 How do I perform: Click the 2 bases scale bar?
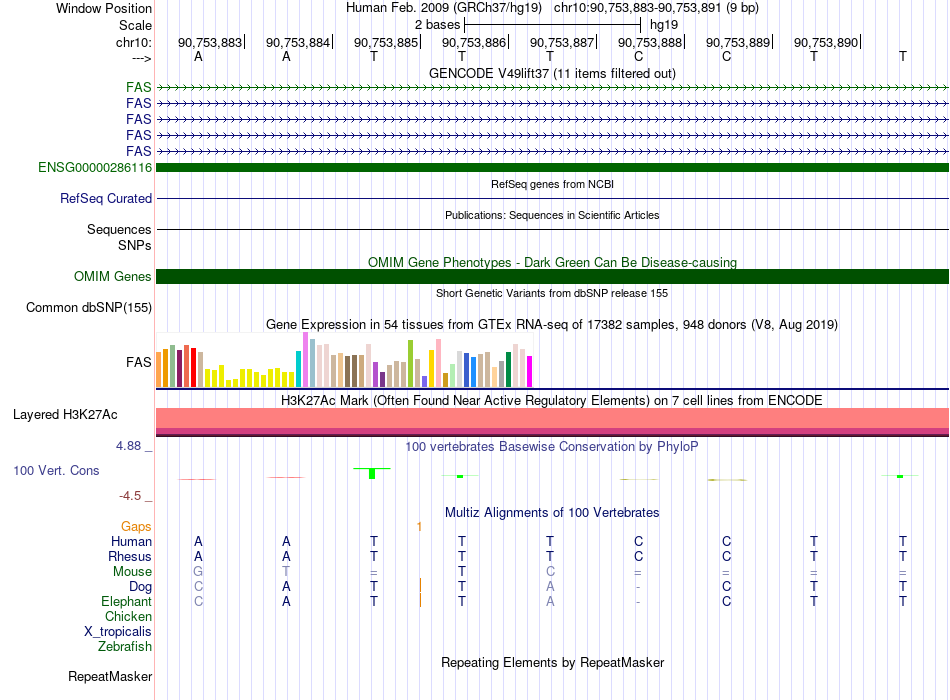[552, 25]
